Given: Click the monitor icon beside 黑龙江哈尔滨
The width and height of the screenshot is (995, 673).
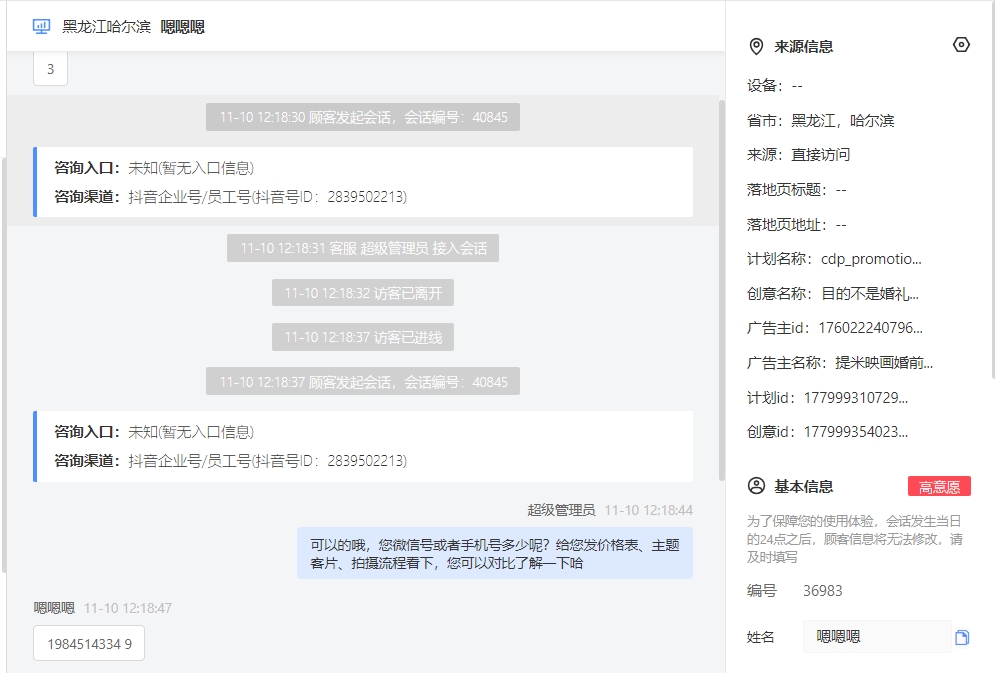Looking at the screenshot, I should tap(41, 27).
